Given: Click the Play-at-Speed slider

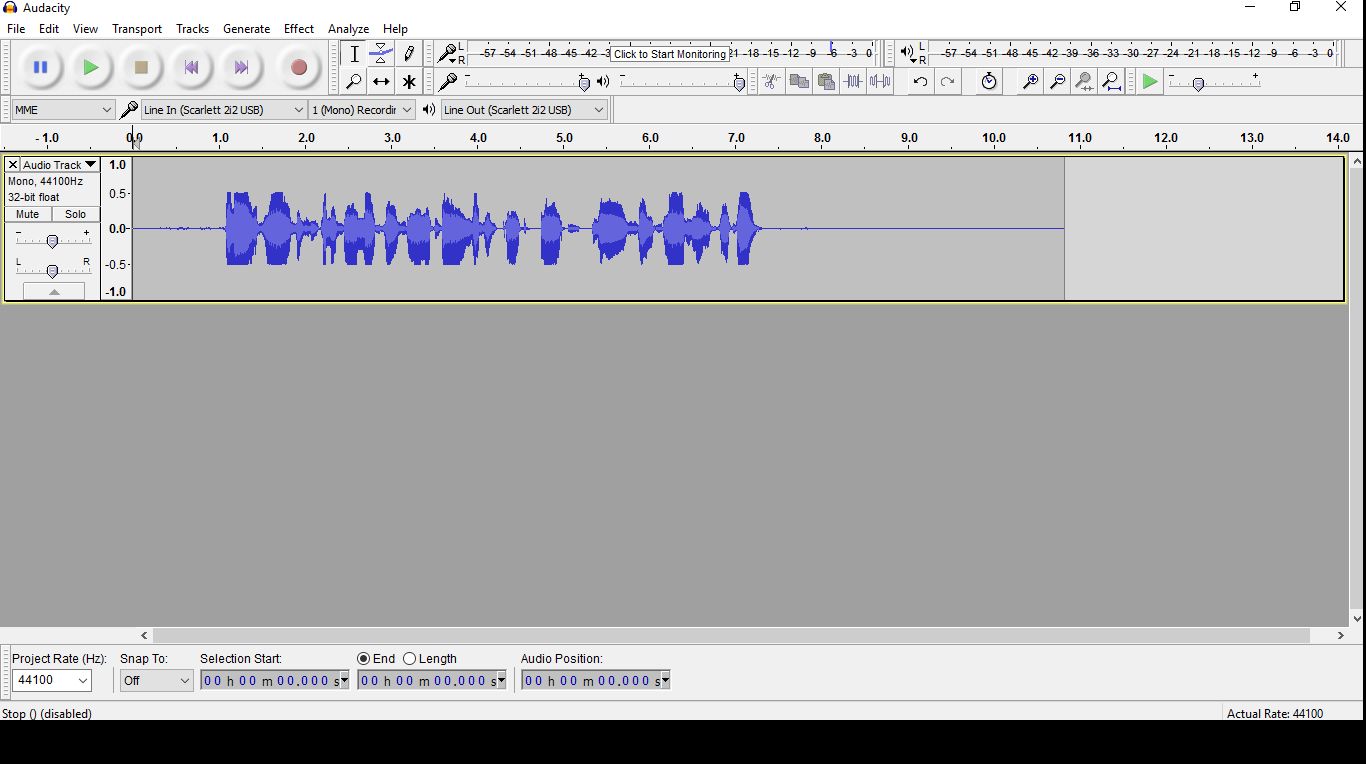Looking at the screenshot, I should click(1214, 82).
